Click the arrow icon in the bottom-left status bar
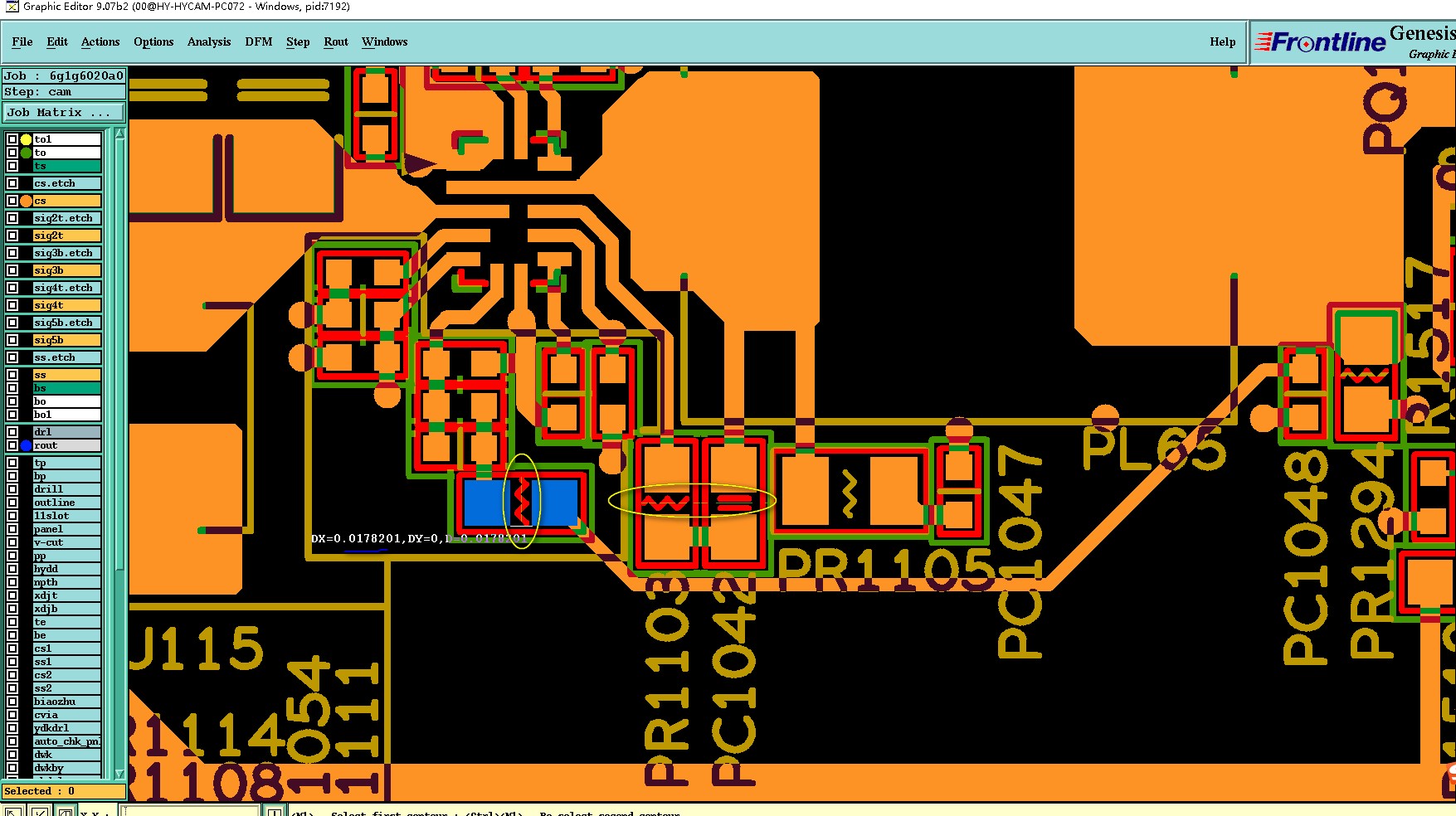Screen dimensions: 1456x816 (12, 810)
